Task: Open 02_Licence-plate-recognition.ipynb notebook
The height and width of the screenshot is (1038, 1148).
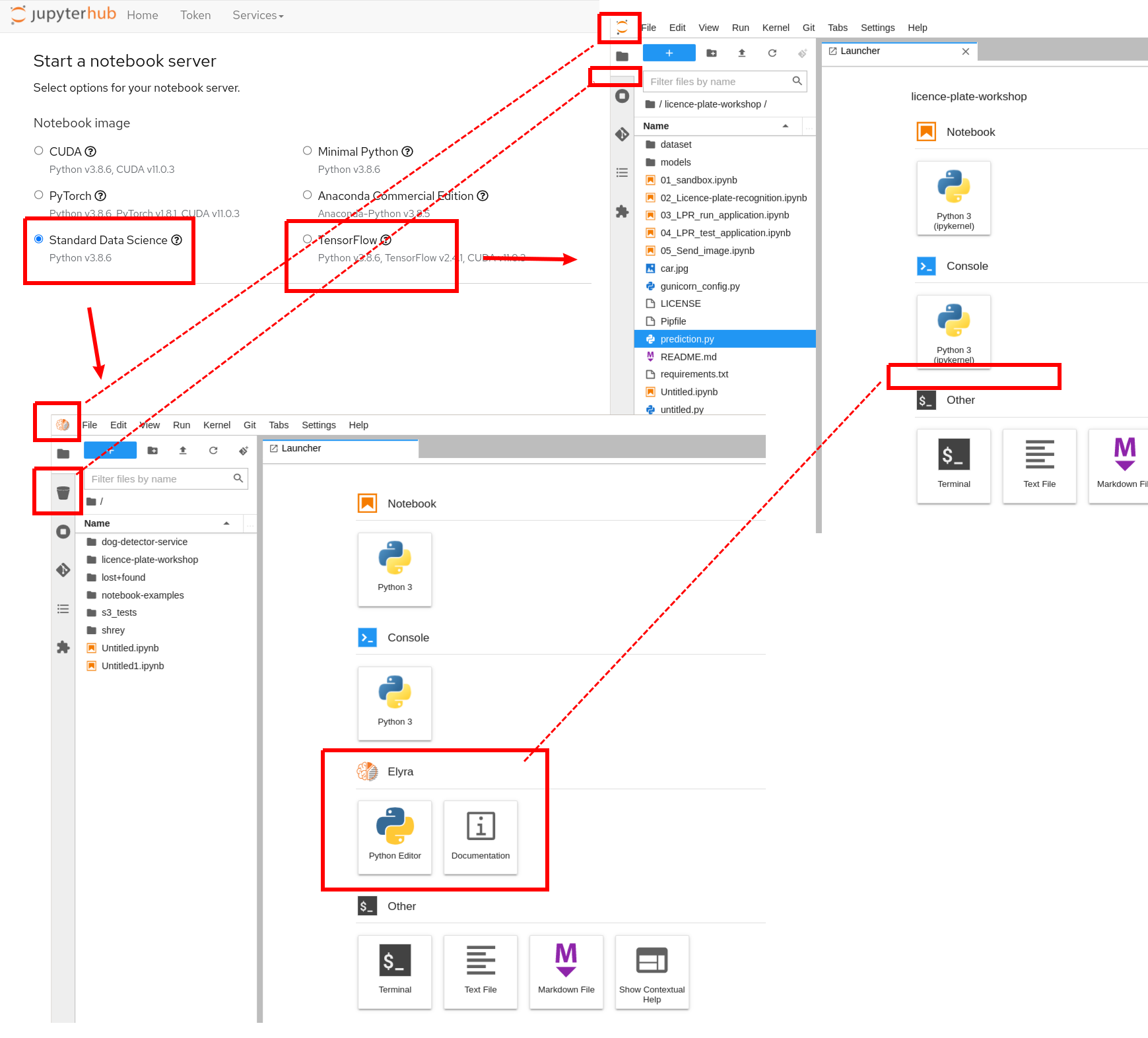Action: click(725, 198)
